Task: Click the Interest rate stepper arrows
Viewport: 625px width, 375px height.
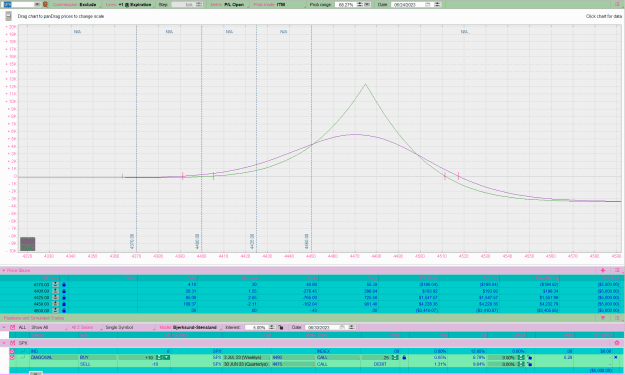Action: pyautogui.click(x=272, y=327)
